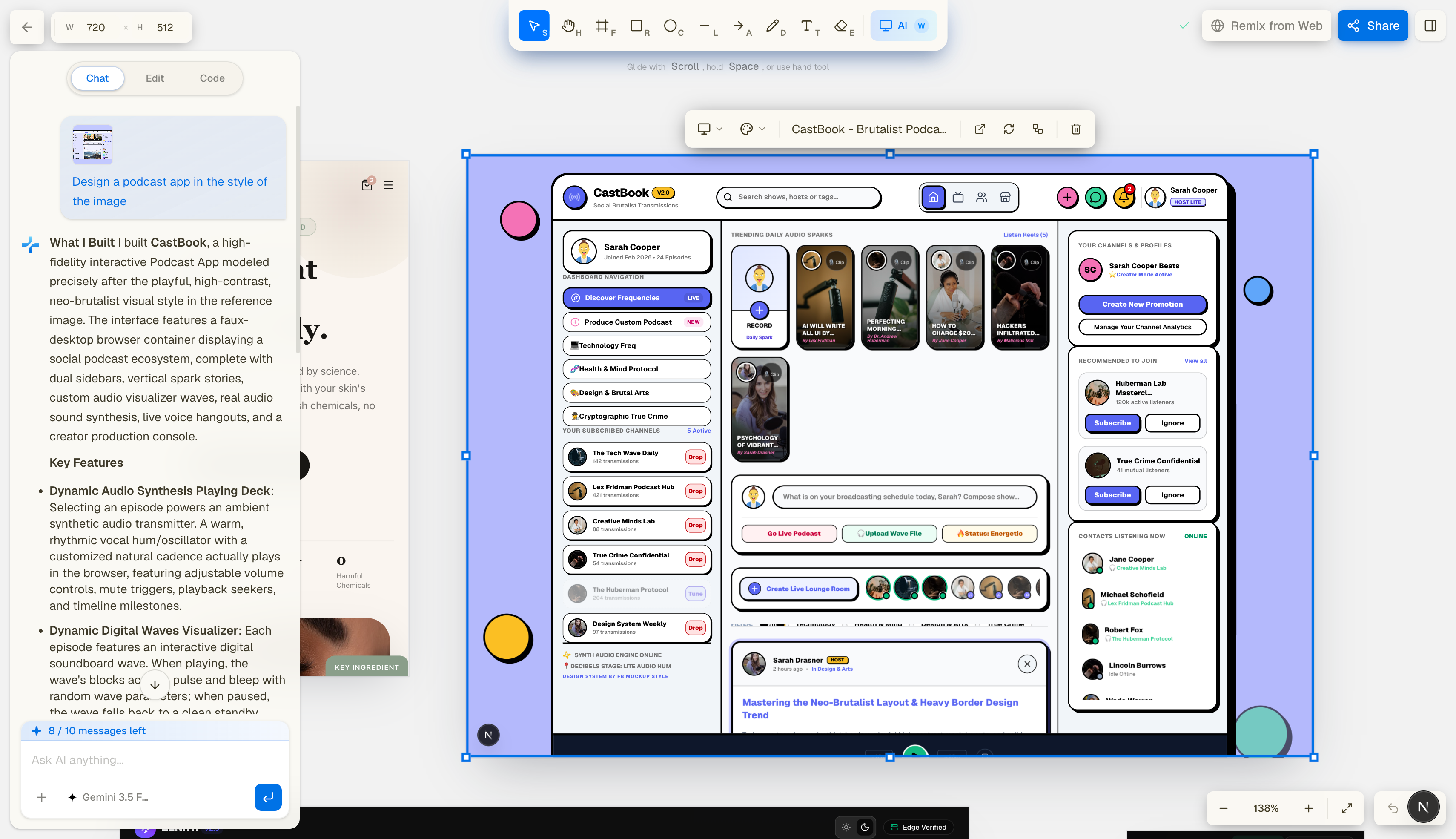Open frame in new window icon
This screenshot has width=1456, height=839.
pyautogui.click(x=979, y=129)
